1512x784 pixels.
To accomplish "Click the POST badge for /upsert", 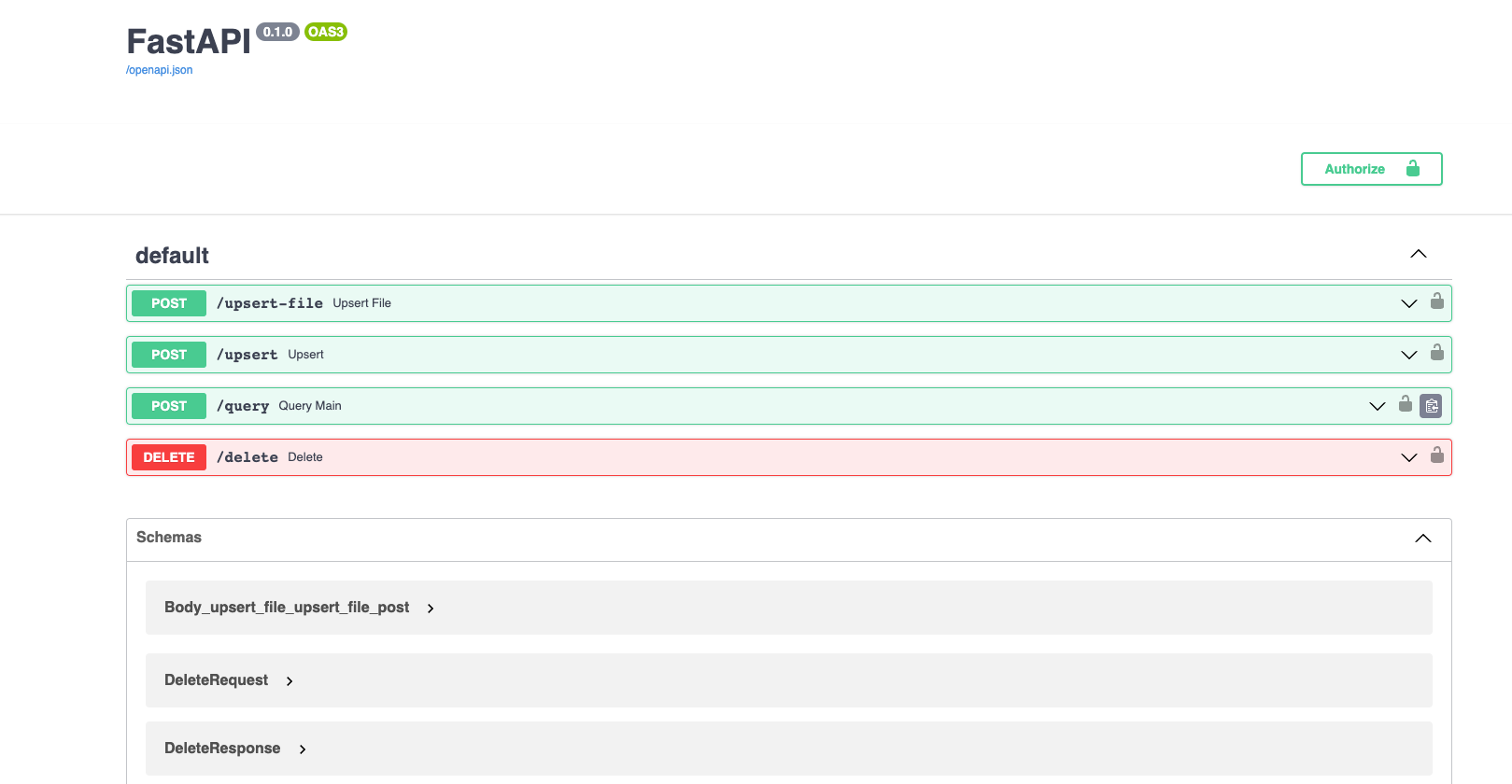I will click(169, 355).
